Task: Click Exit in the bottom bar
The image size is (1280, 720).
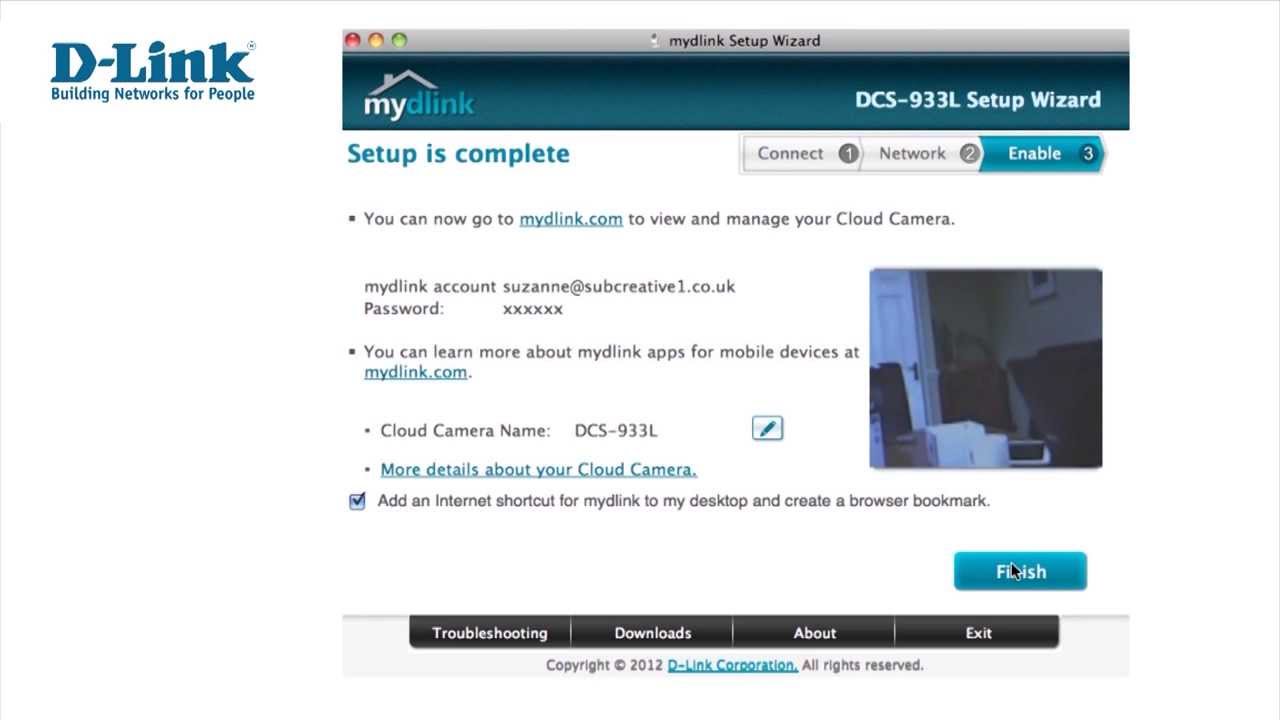Action: tap(978, 633)
